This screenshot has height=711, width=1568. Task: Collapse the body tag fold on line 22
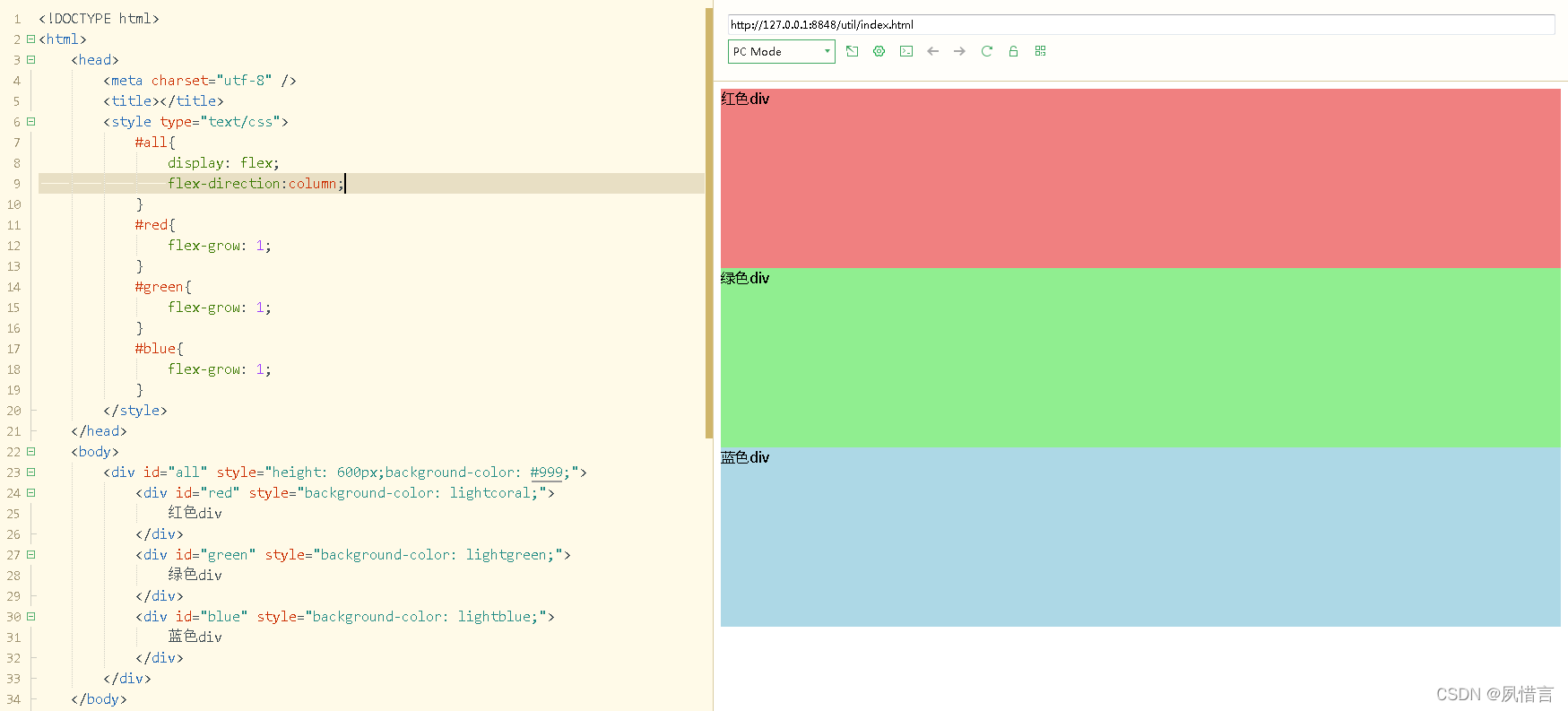pos(30,451)
